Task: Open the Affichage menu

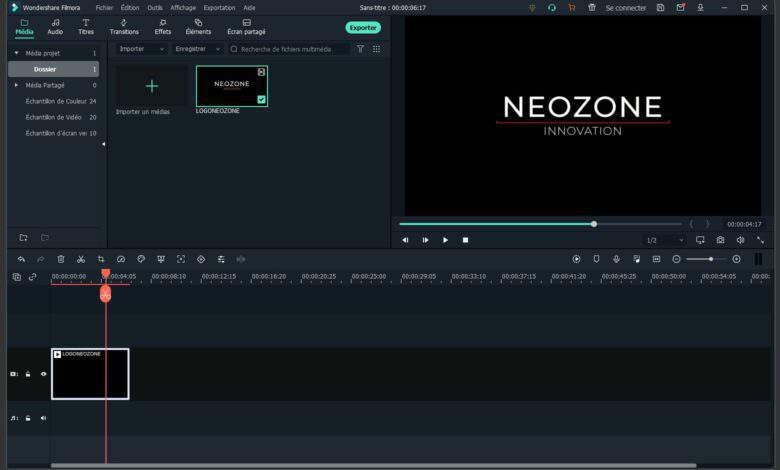Action: coord(183,7)
